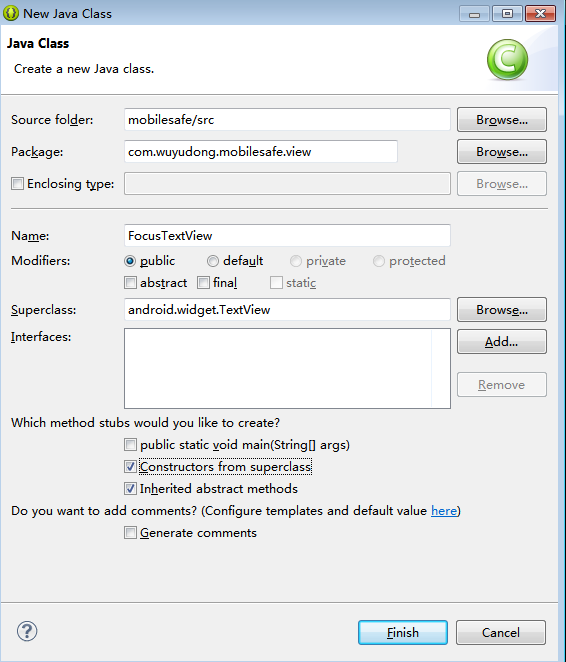566x662 pixels.
Task: Browse for the Package
Action: (x=502, y=152)
